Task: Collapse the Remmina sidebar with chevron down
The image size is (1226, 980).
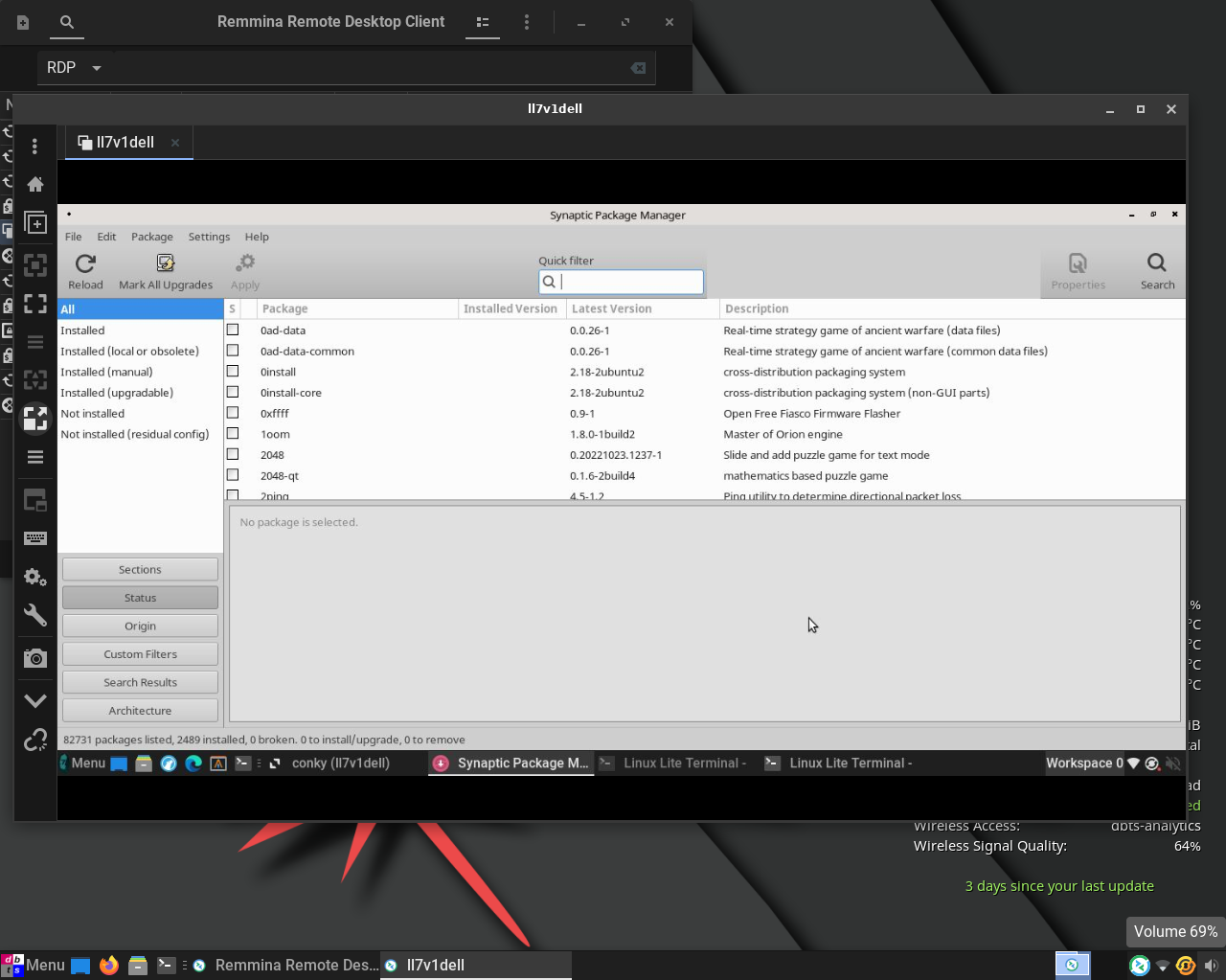Action: coord(35,700)
